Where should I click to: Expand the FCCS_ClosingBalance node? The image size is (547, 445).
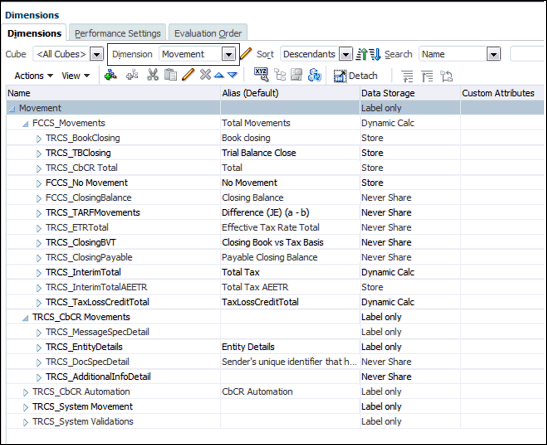pos(39,198)
